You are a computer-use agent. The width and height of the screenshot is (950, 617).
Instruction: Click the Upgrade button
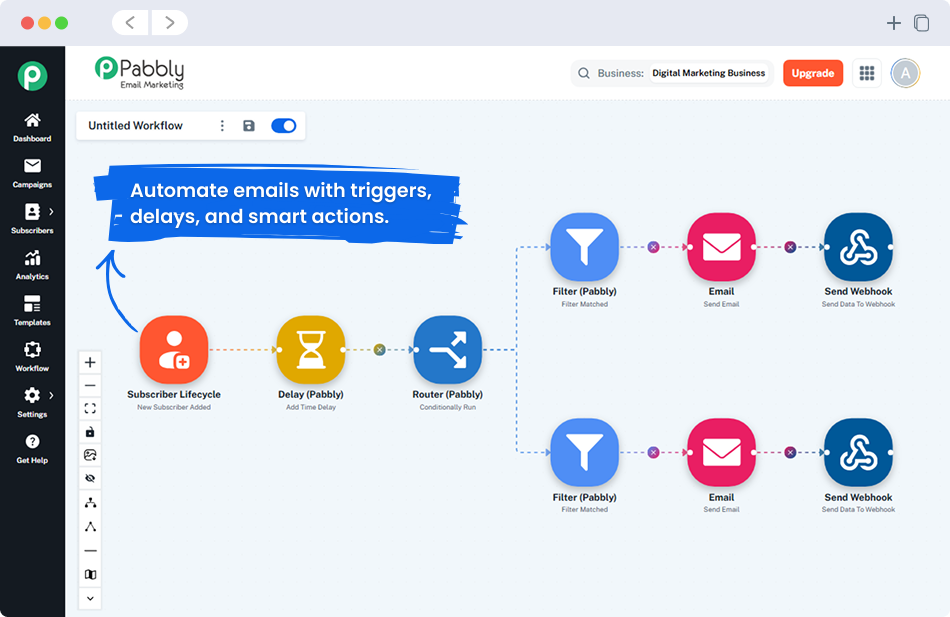point(813,72)
